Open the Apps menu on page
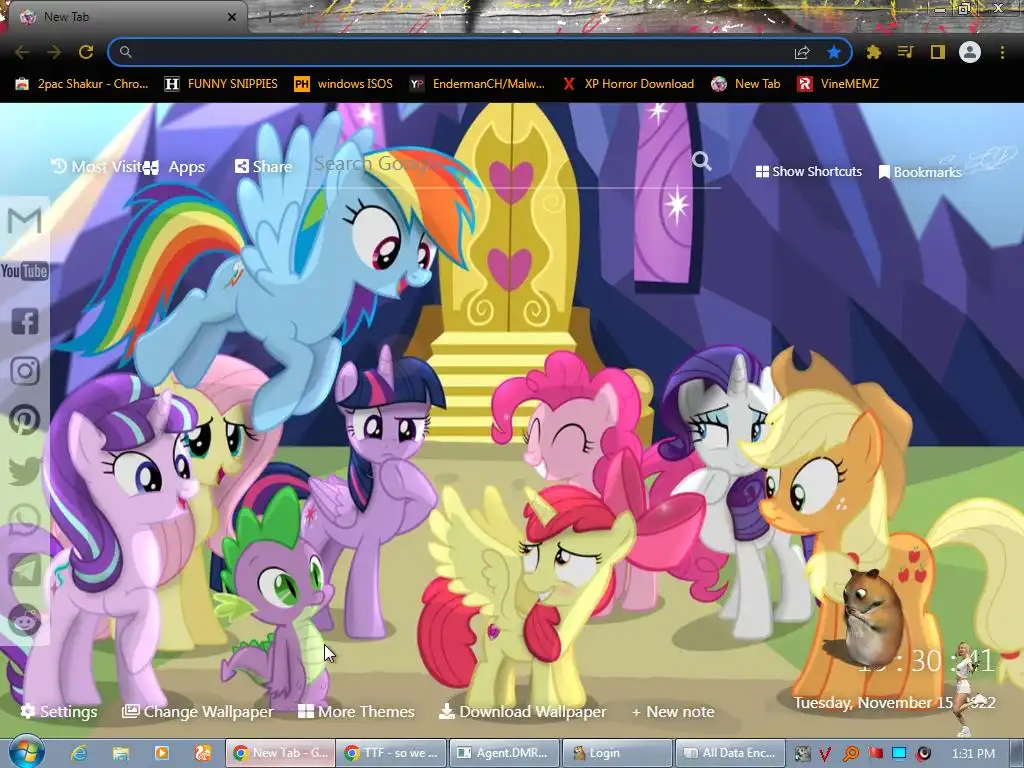 point(174,167)
